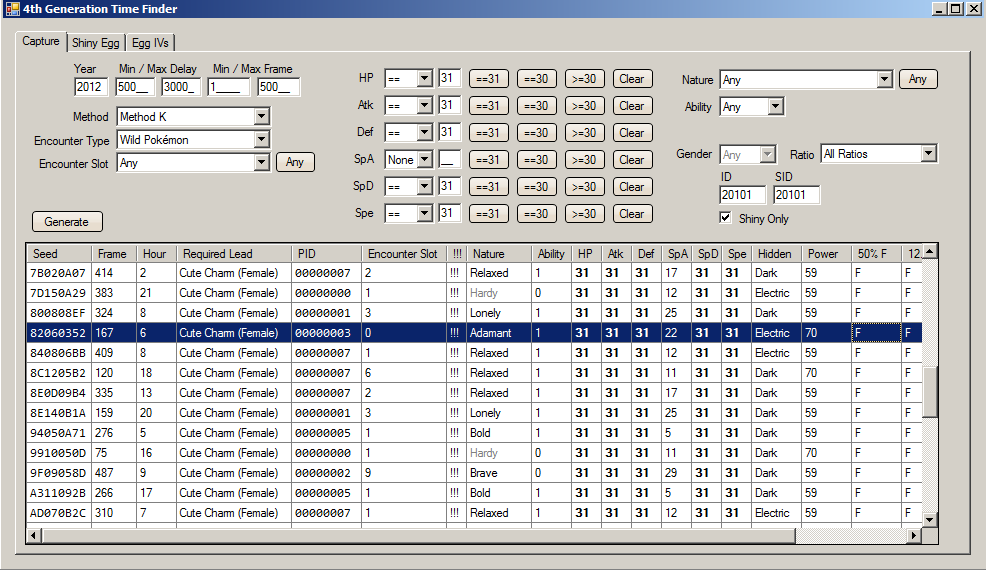The height and width of the screenshot is (570, 986).
Task: Open the Egg IVs tab
Action: pyautogui.click(x=150, y=43)
